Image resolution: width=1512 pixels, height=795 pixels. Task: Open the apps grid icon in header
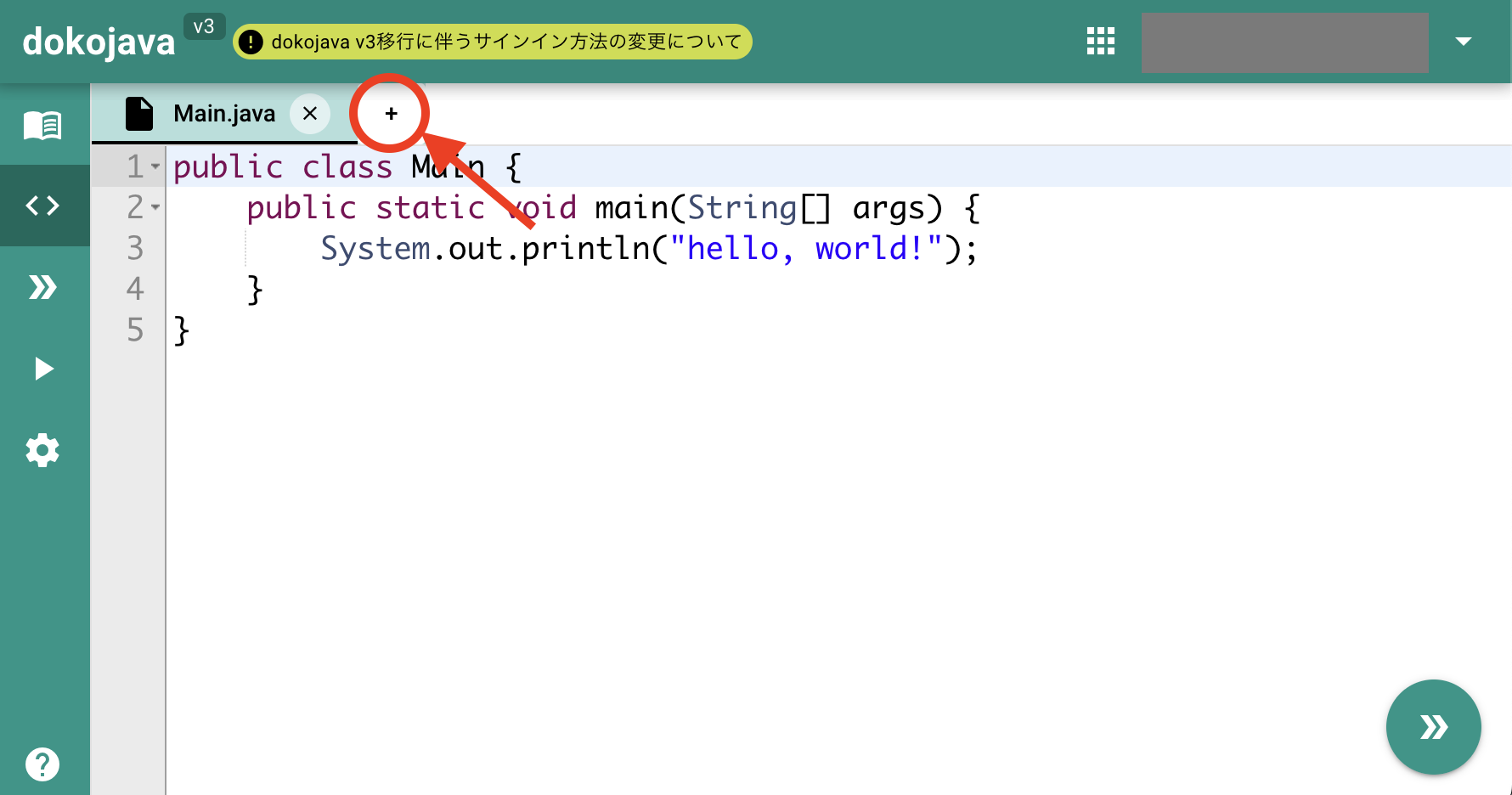coord(1100,42)
